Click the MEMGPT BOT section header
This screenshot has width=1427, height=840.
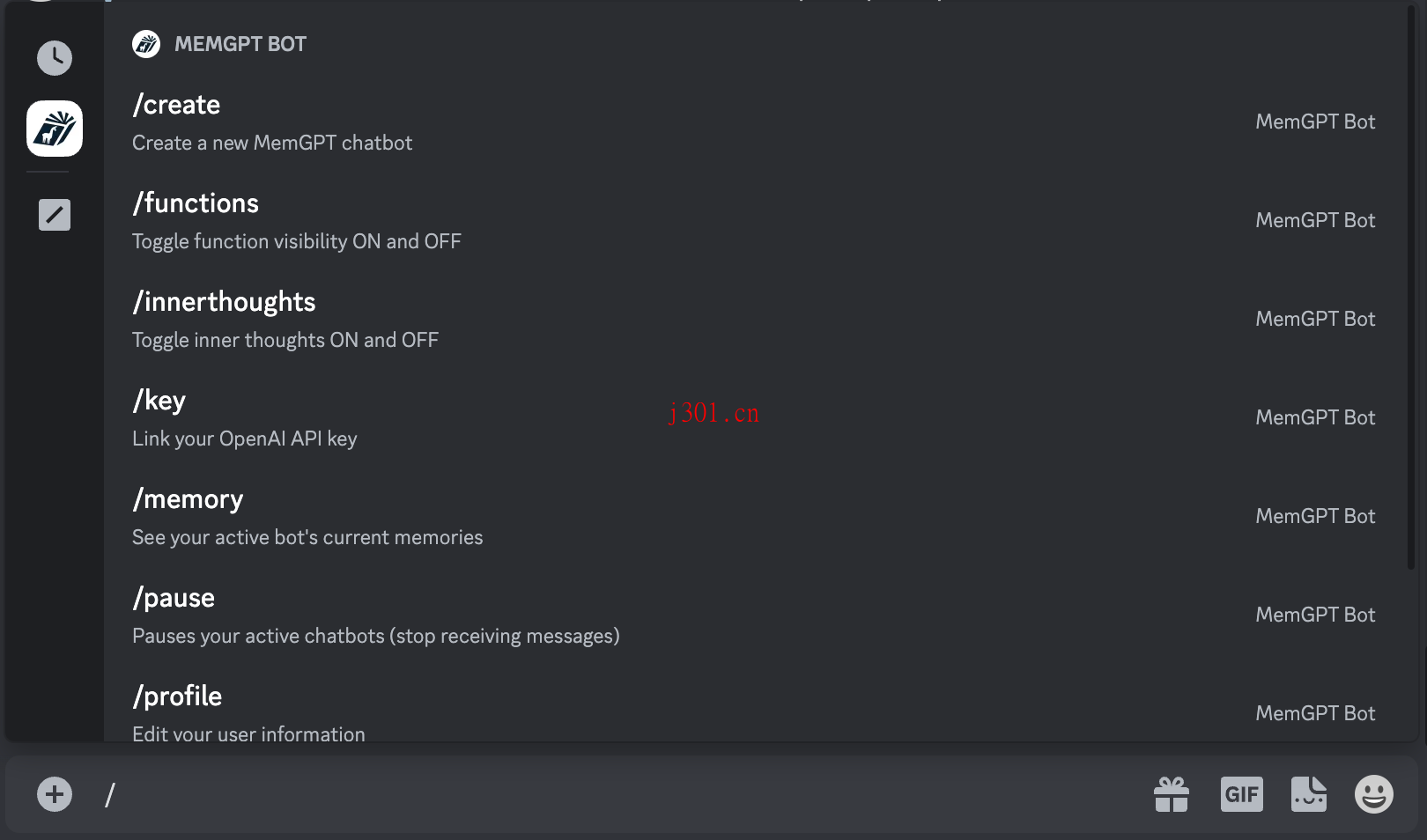240,44
